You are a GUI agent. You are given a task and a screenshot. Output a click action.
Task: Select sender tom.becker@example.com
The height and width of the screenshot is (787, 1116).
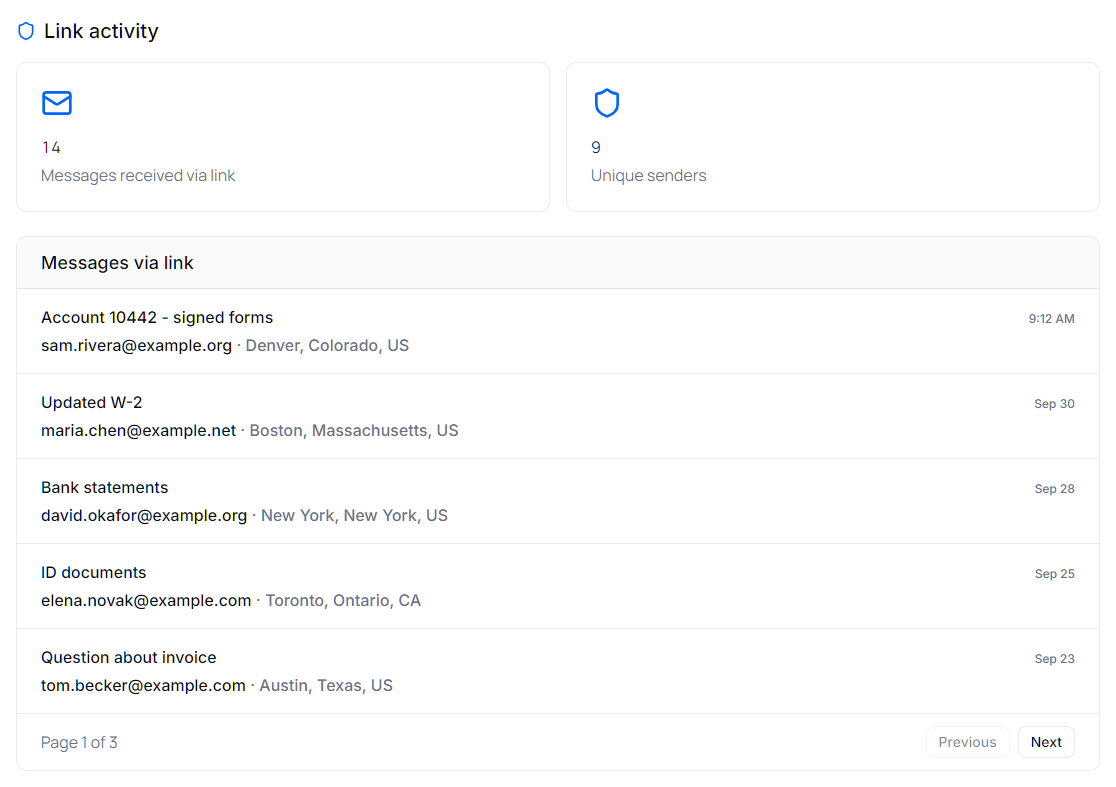pyautogui.click(x=144, y=685)
